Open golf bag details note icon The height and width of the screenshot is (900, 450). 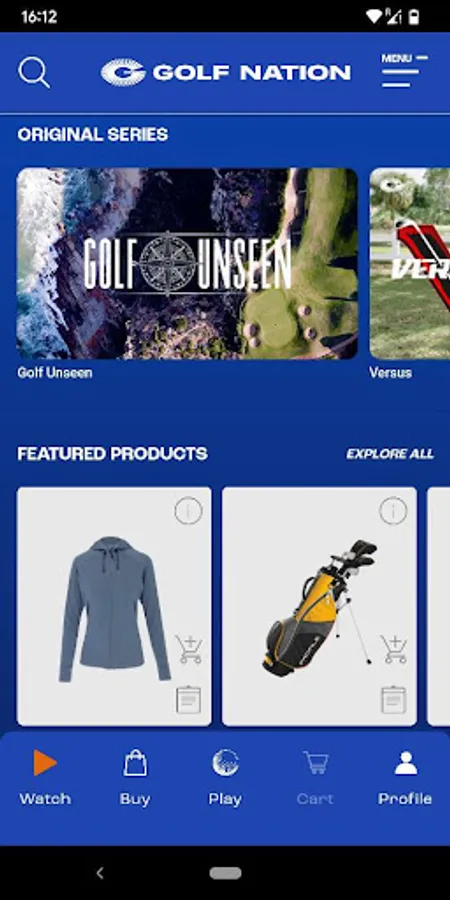coord(393,700)
